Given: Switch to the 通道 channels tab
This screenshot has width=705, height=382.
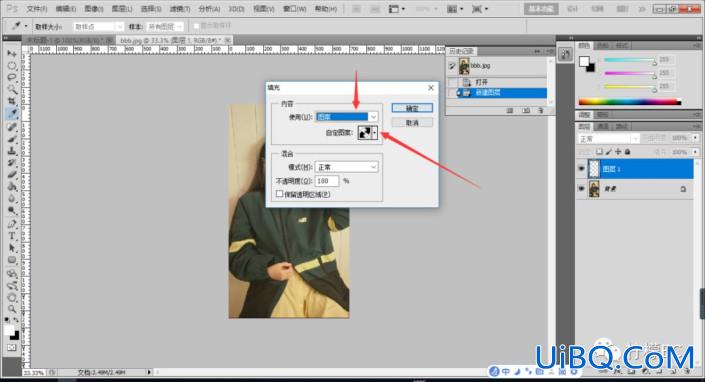Looking at the screenshot, I should click(602, 127).
